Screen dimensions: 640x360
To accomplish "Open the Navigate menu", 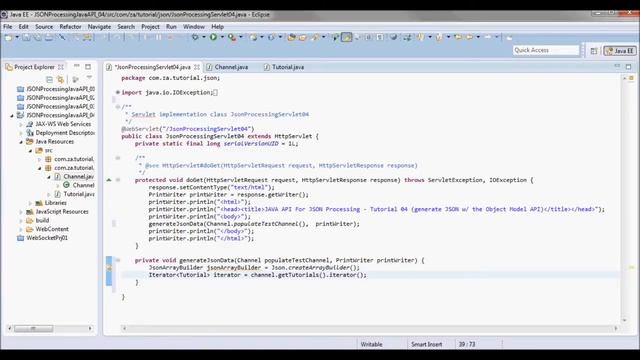I will tap(99, 27).
